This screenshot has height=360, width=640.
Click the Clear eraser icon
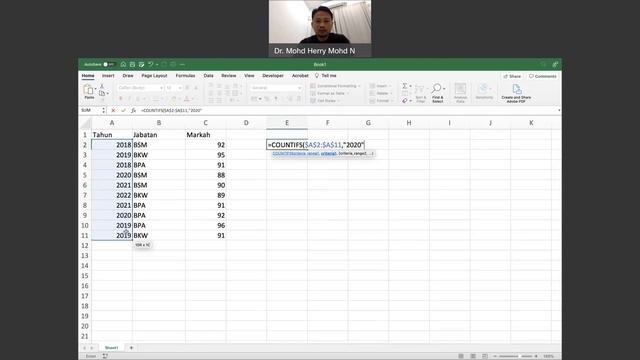404,100
